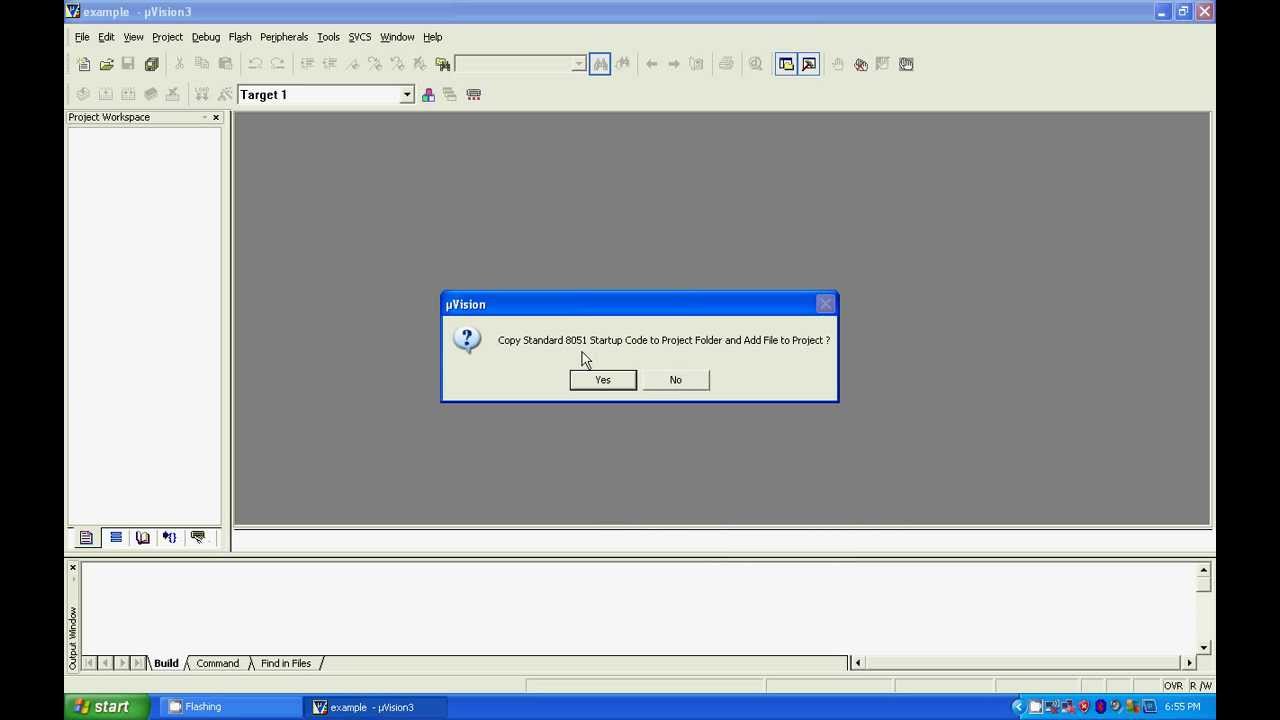This screenshot has width=1280, height=720.
Task: Click the Navigate Forward arrow icon
Action: [x=674, y=64]
